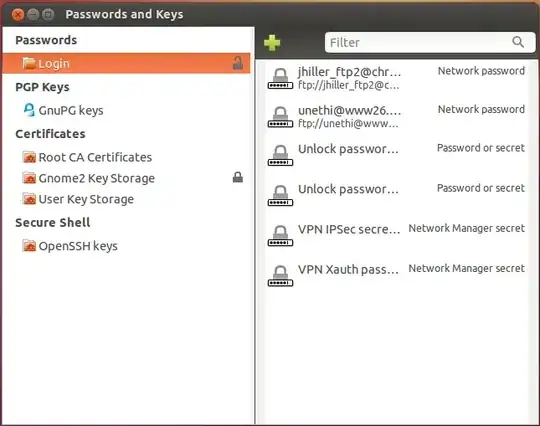Viewport: 540px width, 426px height.
Task: Click the GnuPG keys person-key icon
Action: [29, 110]
